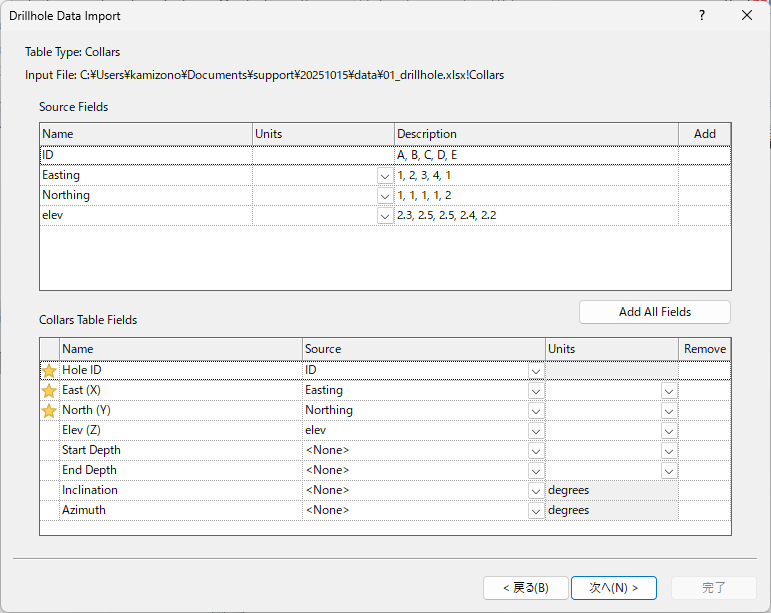Click the star icon beside East (X)

point(49,391)
